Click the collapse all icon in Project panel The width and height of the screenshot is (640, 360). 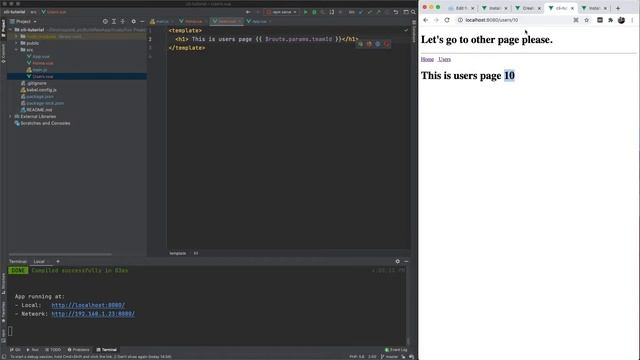click(122, 21)
